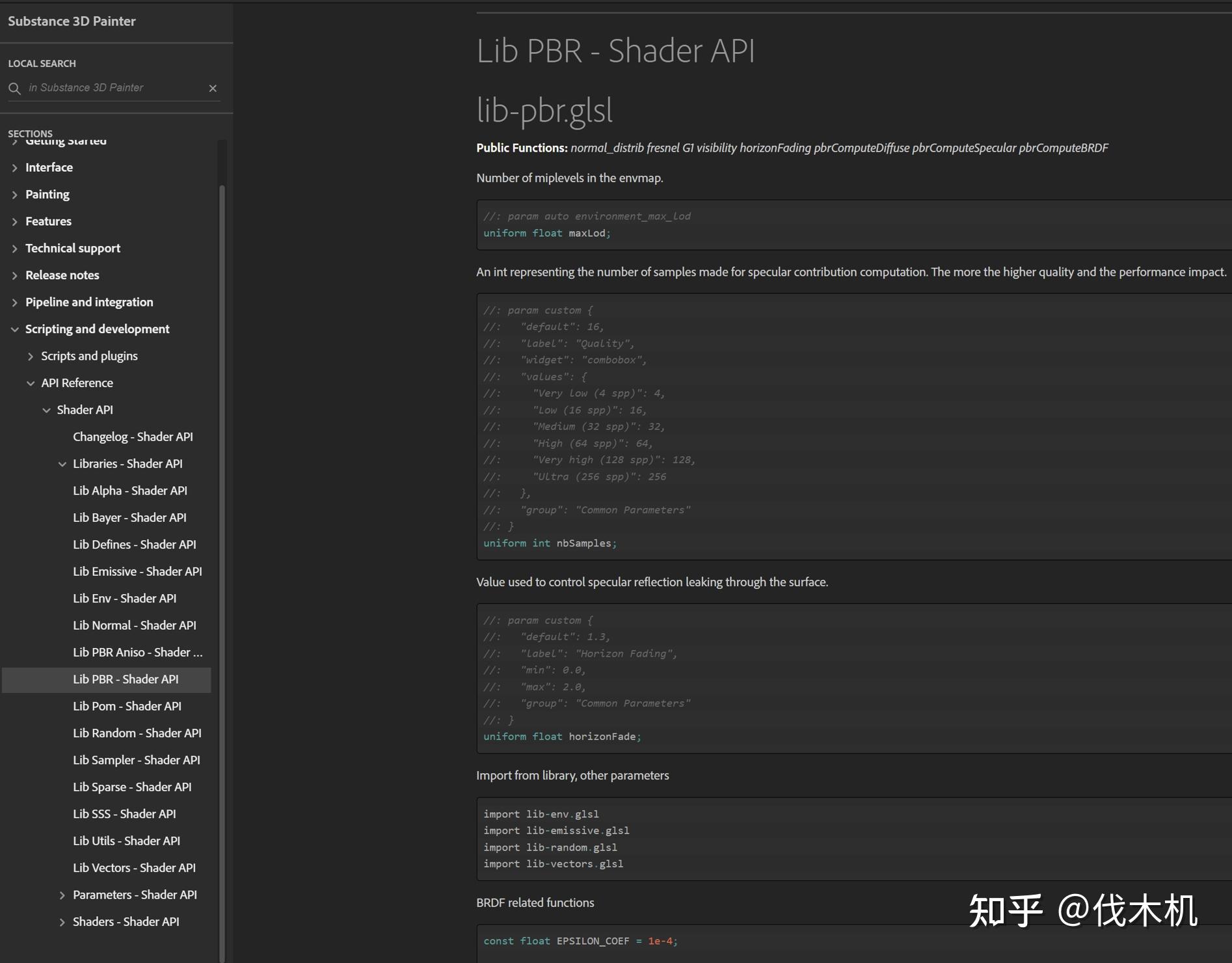Open Lib Env - Shader API page
Viewport: 1232px width, 963px height.
tap(124, 598)
